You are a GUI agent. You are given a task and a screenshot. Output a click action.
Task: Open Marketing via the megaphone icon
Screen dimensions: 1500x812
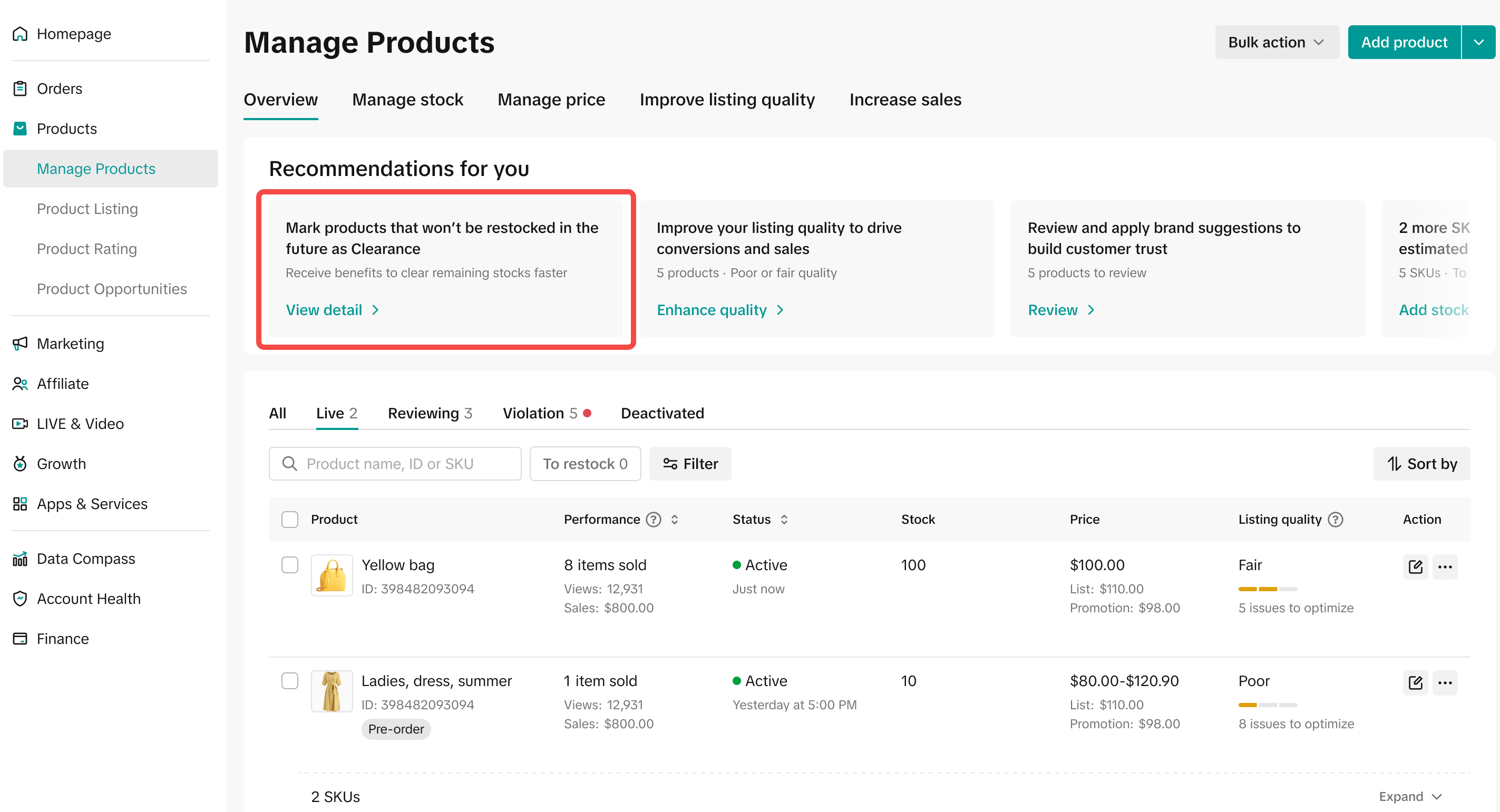[20, 344]
